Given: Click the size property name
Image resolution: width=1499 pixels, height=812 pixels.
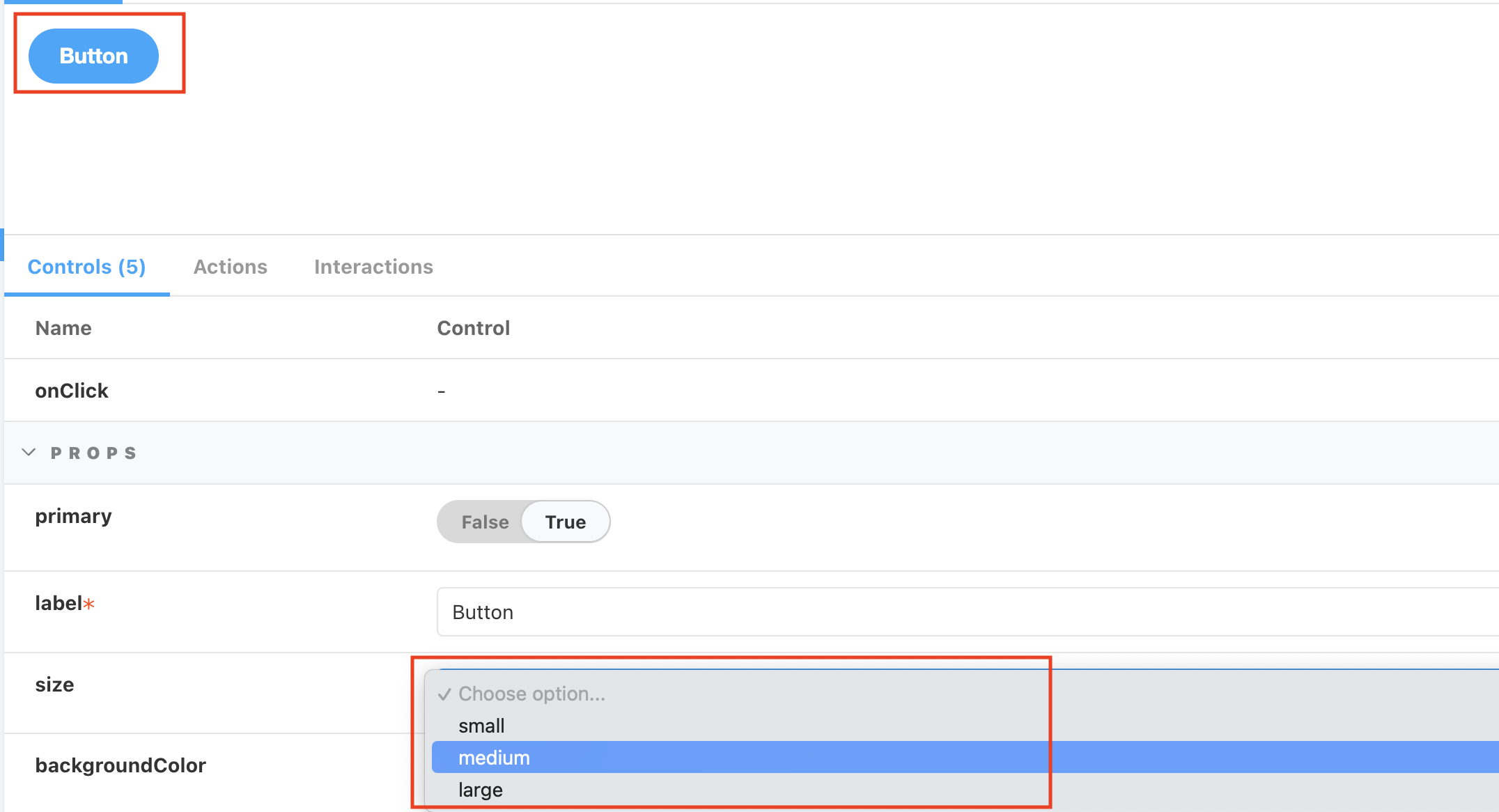Looking at the screenshot, I should (54, 685).
